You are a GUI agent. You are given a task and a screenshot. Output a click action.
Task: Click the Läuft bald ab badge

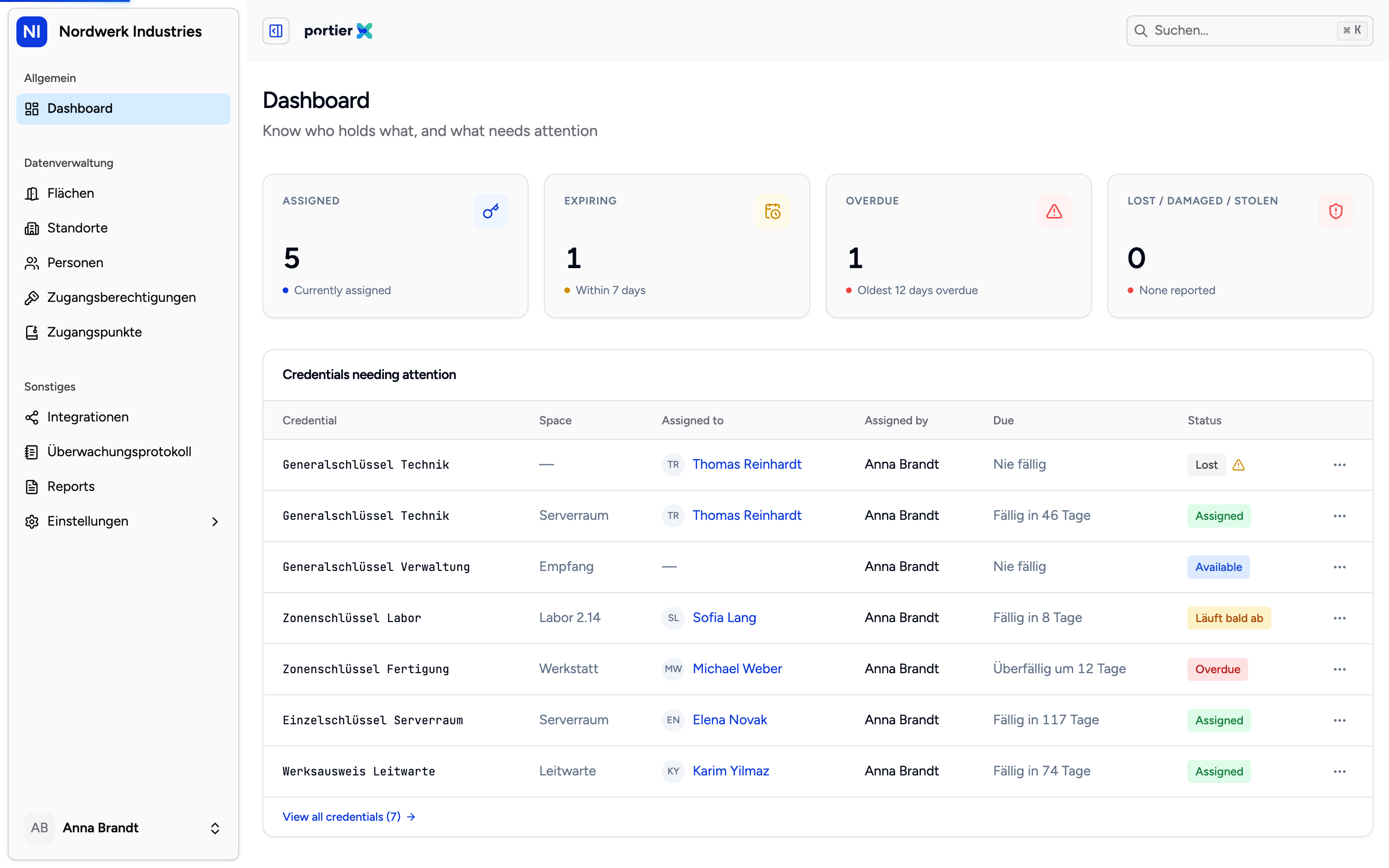tap(1229, 618)
